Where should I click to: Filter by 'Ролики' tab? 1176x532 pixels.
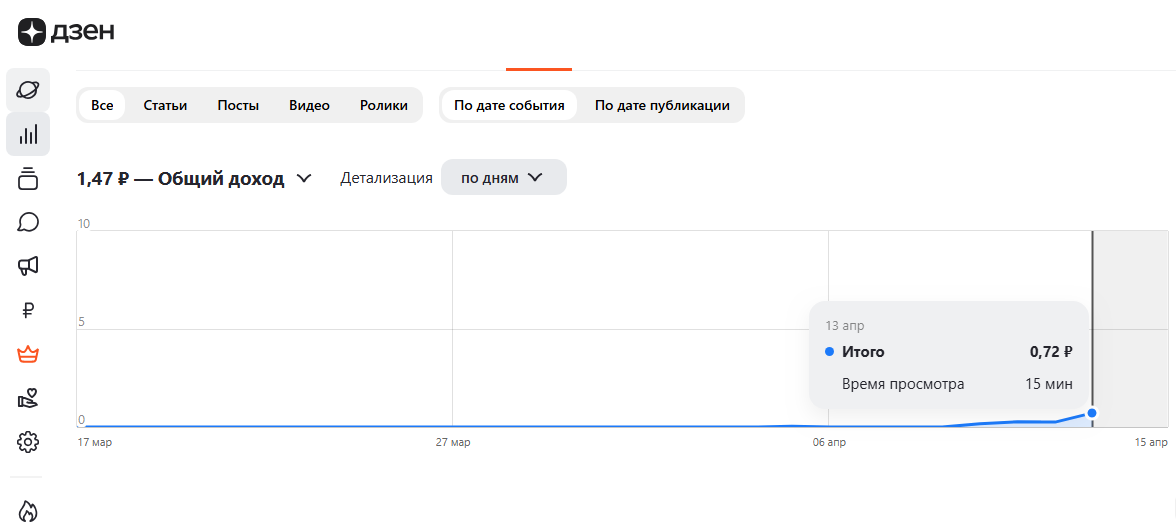coord(384,105)
